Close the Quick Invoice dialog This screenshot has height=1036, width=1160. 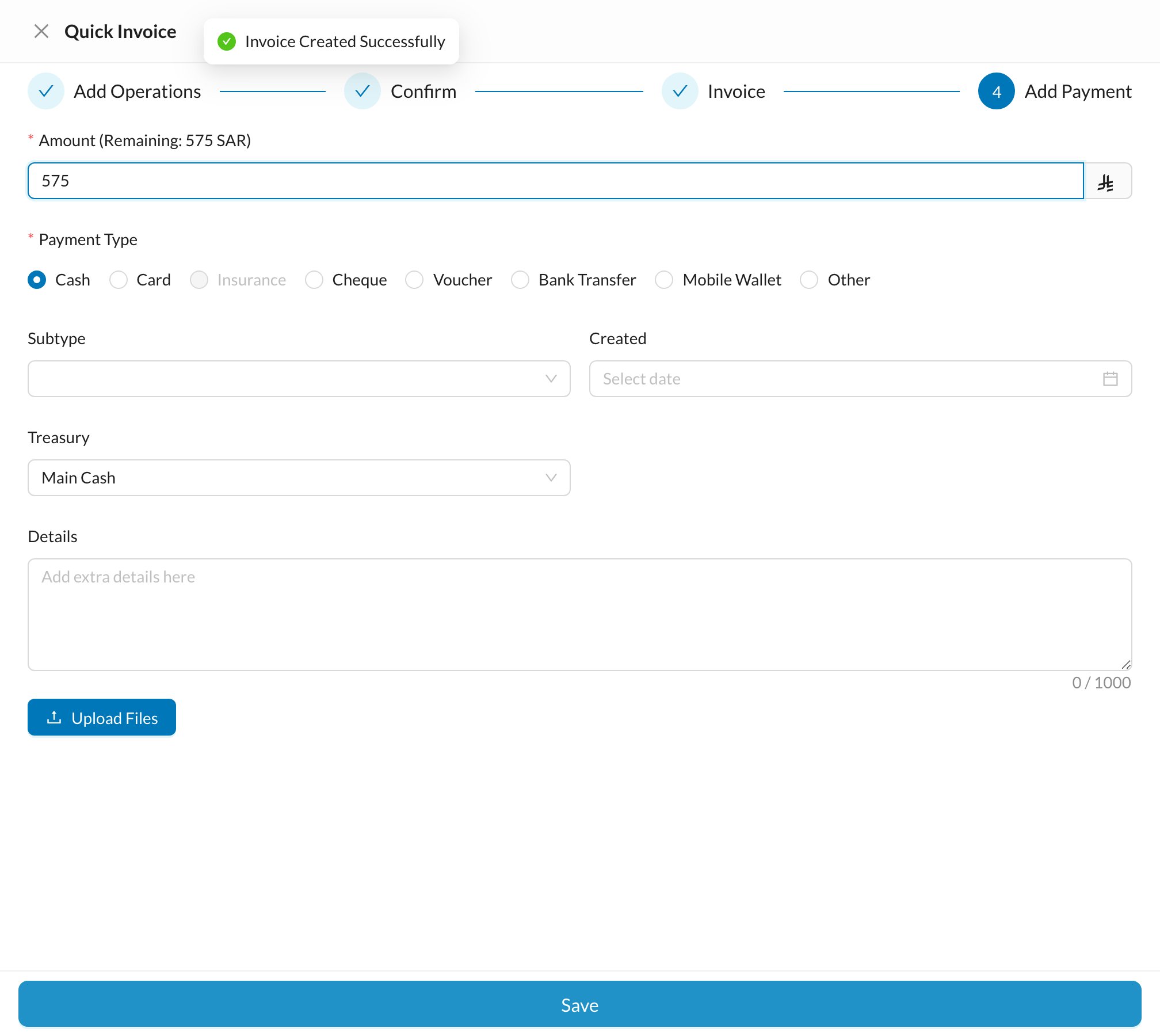click(41, 31)
